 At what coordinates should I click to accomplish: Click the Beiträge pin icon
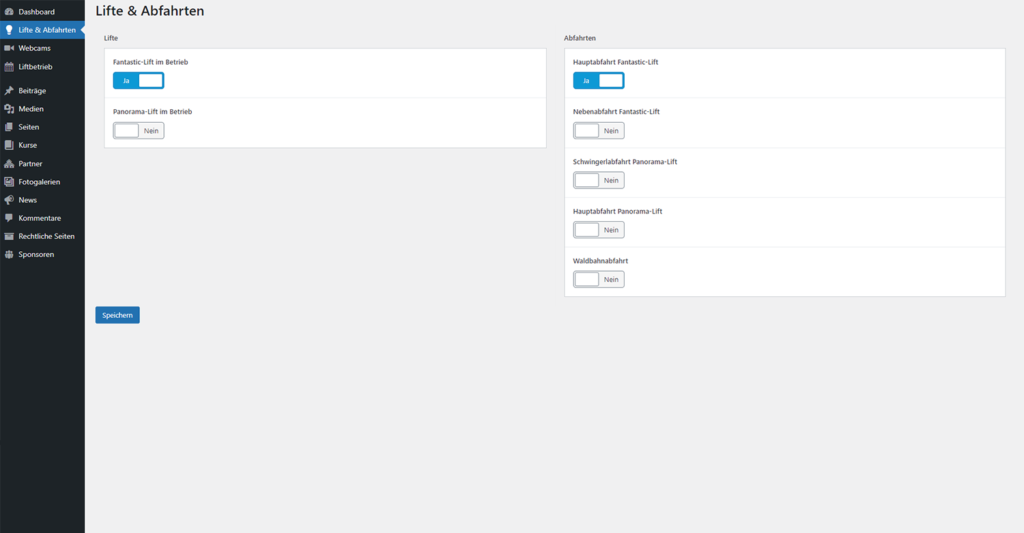pos(9,91)
